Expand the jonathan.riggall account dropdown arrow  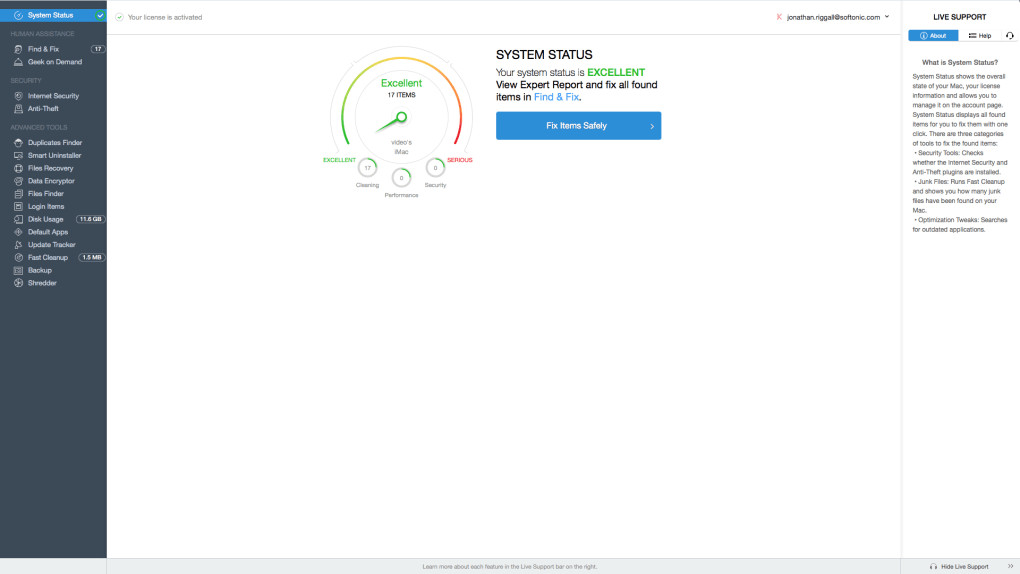[x=887, y=17]
